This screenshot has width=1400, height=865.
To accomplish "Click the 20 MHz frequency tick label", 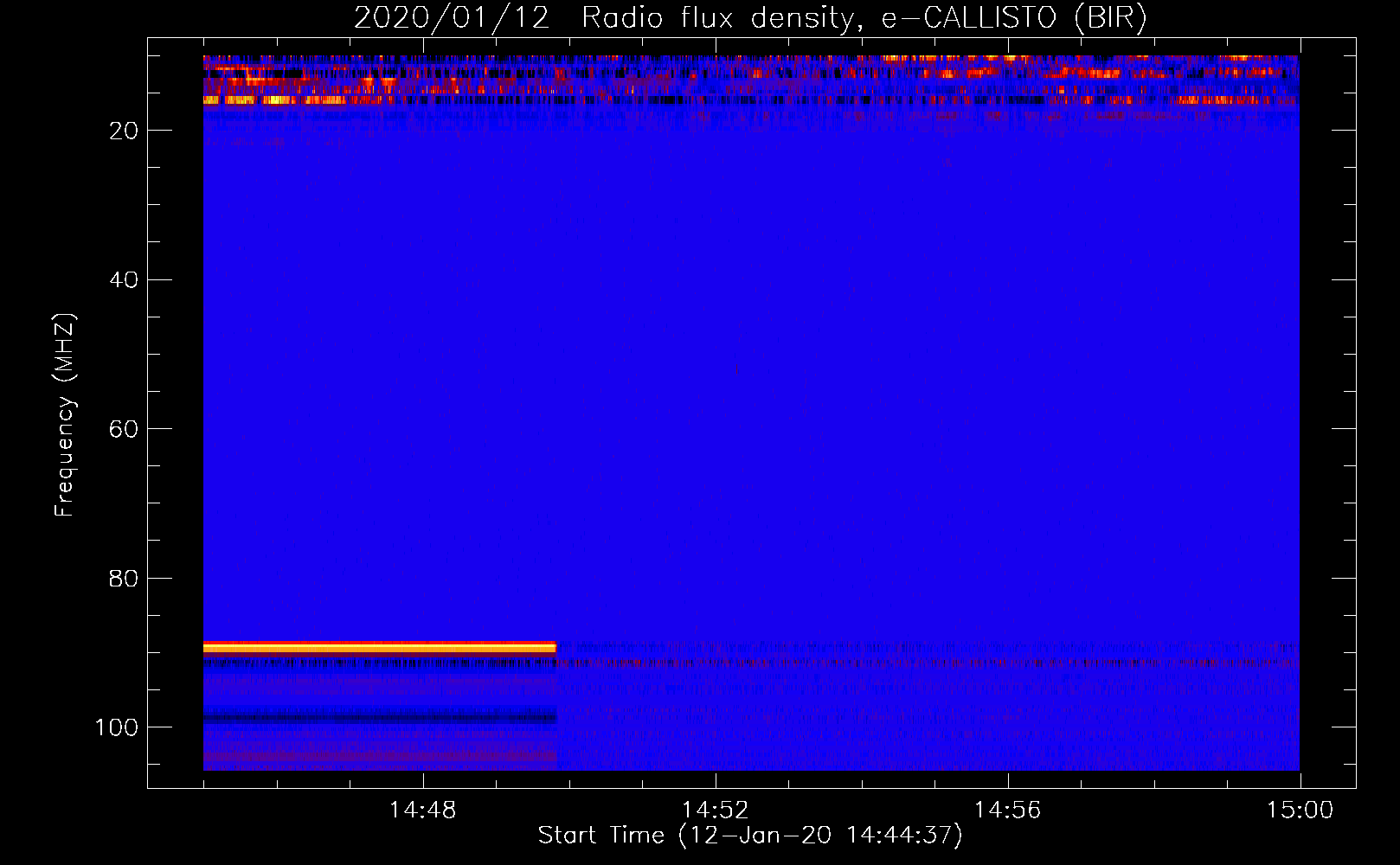I will click(x=124, y=131).
